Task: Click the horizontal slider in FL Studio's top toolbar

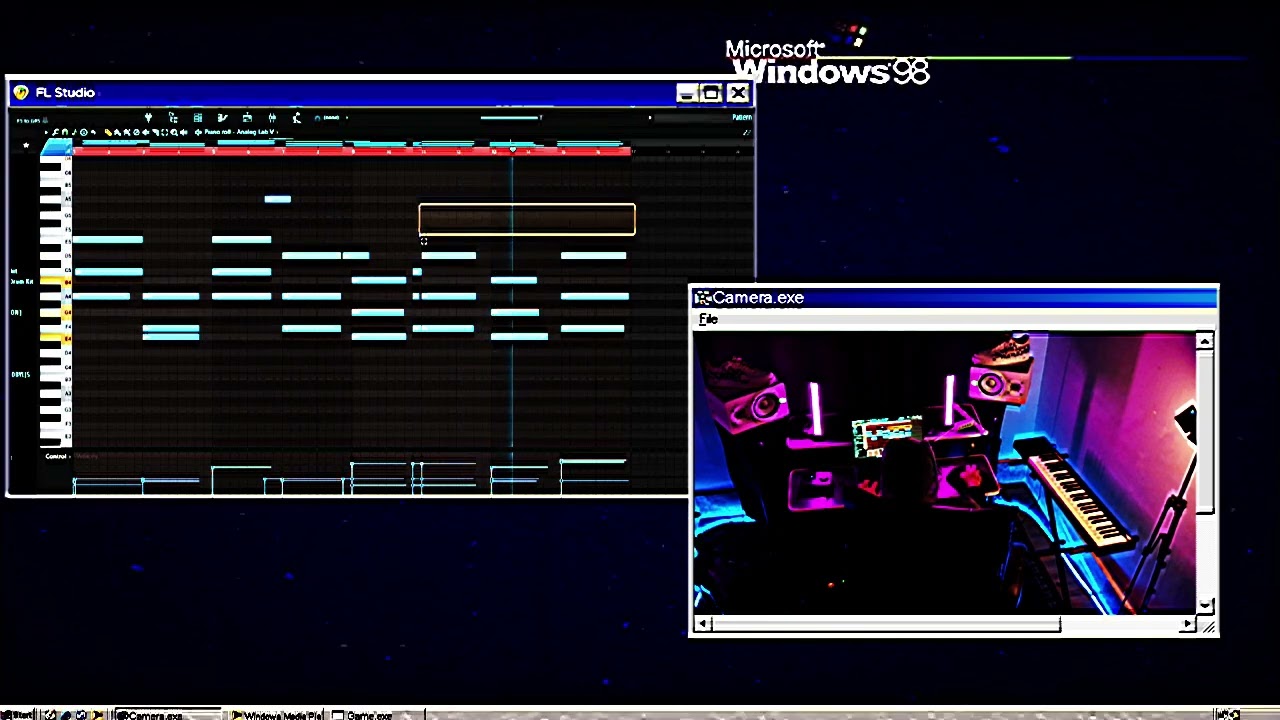Action: click(511, 118)
